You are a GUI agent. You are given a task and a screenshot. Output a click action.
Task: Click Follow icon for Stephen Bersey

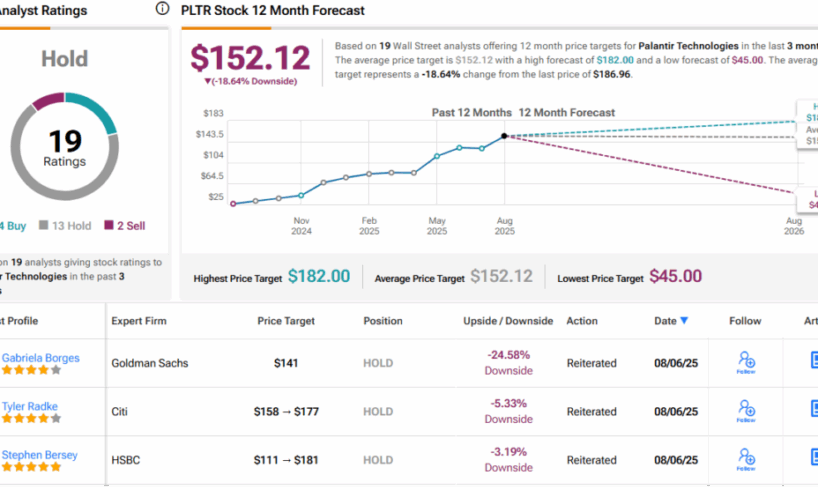coord(745,458)
